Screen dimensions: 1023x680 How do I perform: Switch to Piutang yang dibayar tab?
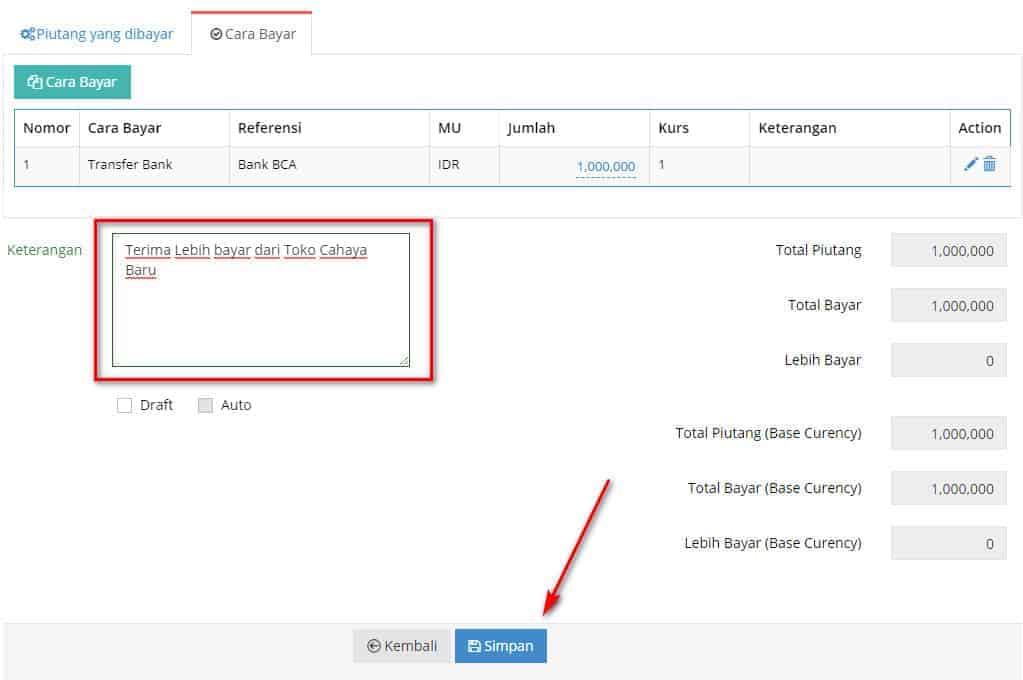[x=97, y=34]
